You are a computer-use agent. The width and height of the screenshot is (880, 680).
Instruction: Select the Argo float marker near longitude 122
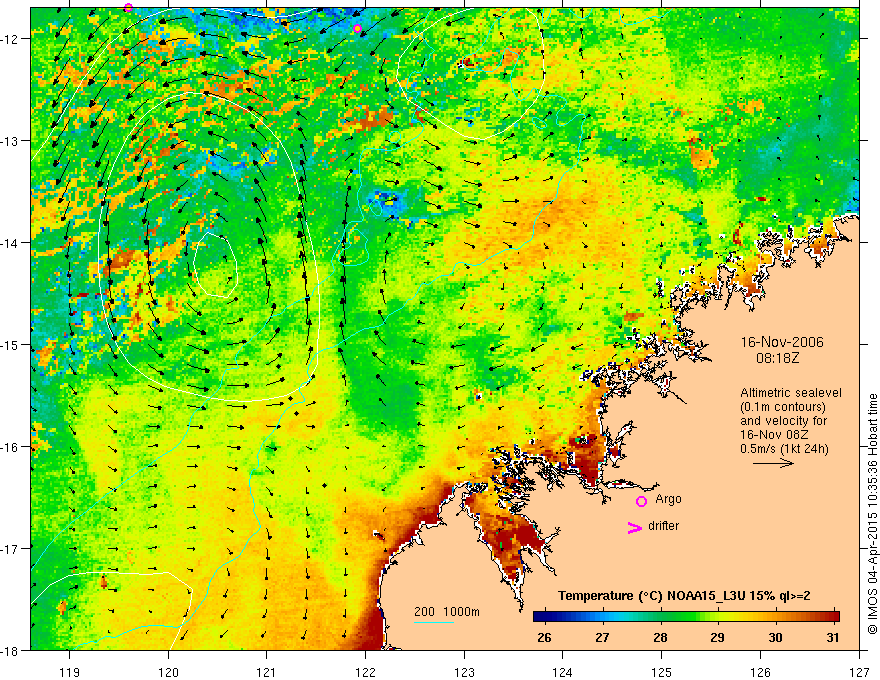[358, 29]
